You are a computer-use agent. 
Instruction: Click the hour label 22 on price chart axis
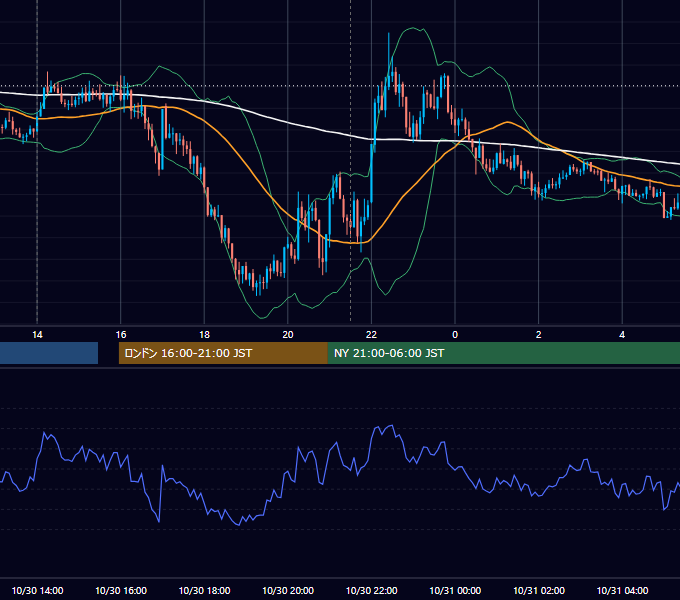tap(372, 335)
